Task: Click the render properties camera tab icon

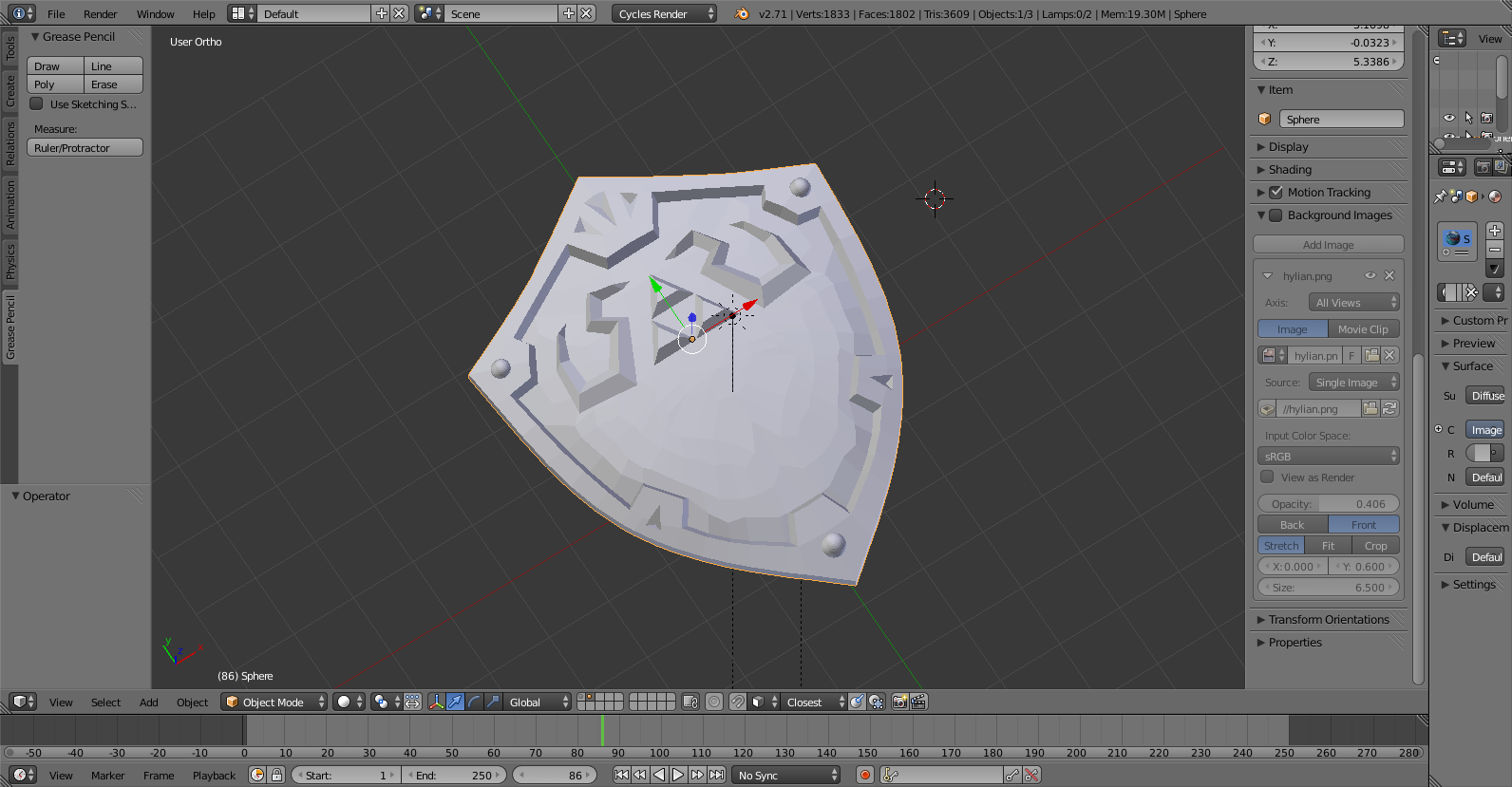Action: [x=1483, y=167]
